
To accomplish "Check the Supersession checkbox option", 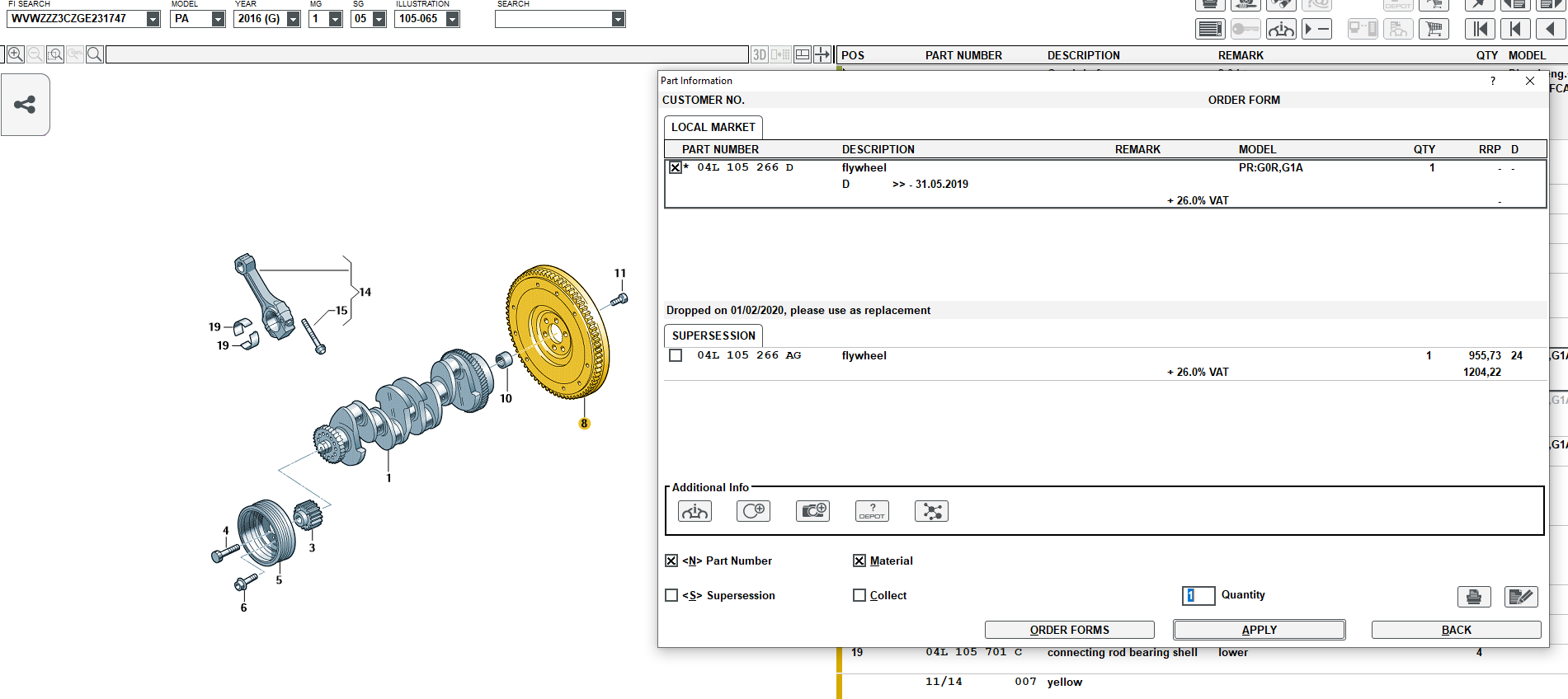I will pyautogui.click(x=671, y=595).
